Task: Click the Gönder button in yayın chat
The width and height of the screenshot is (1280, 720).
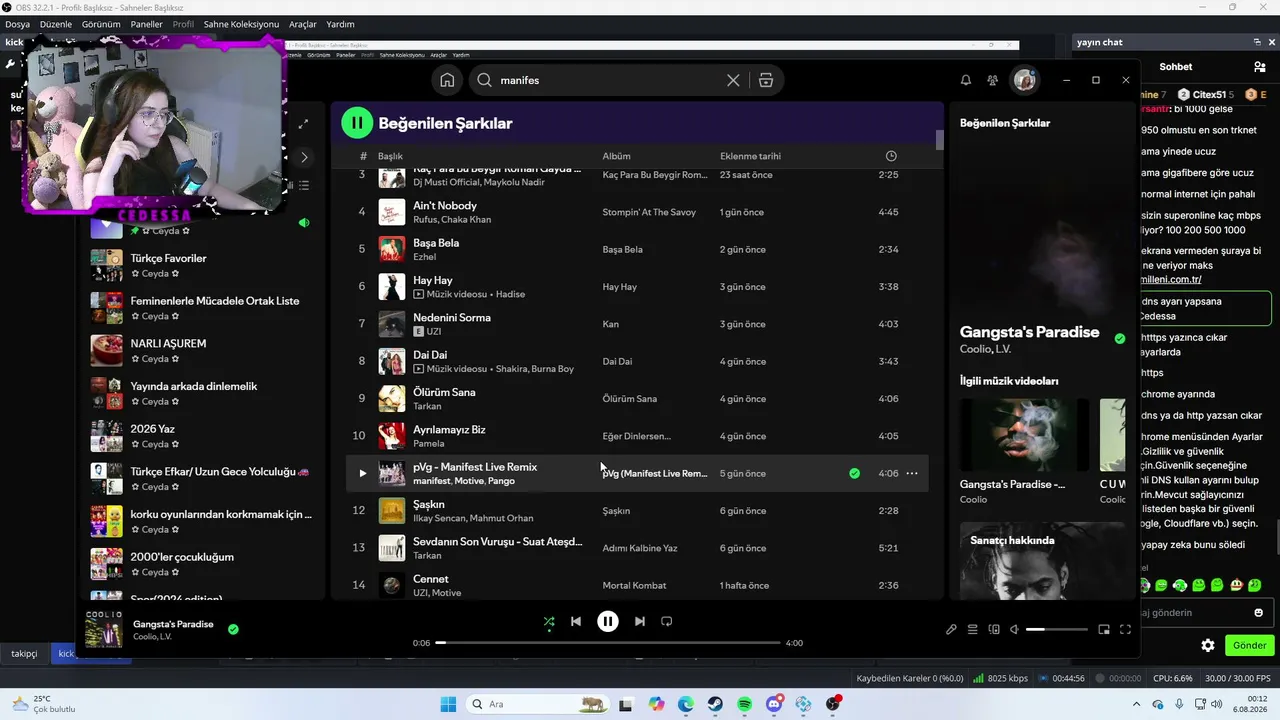Action: (1249, 645)
